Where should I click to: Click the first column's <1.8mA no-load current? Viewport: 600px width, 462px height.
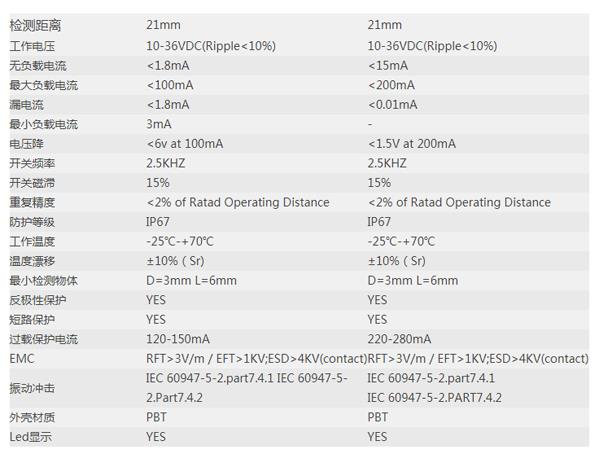[168, 66]
